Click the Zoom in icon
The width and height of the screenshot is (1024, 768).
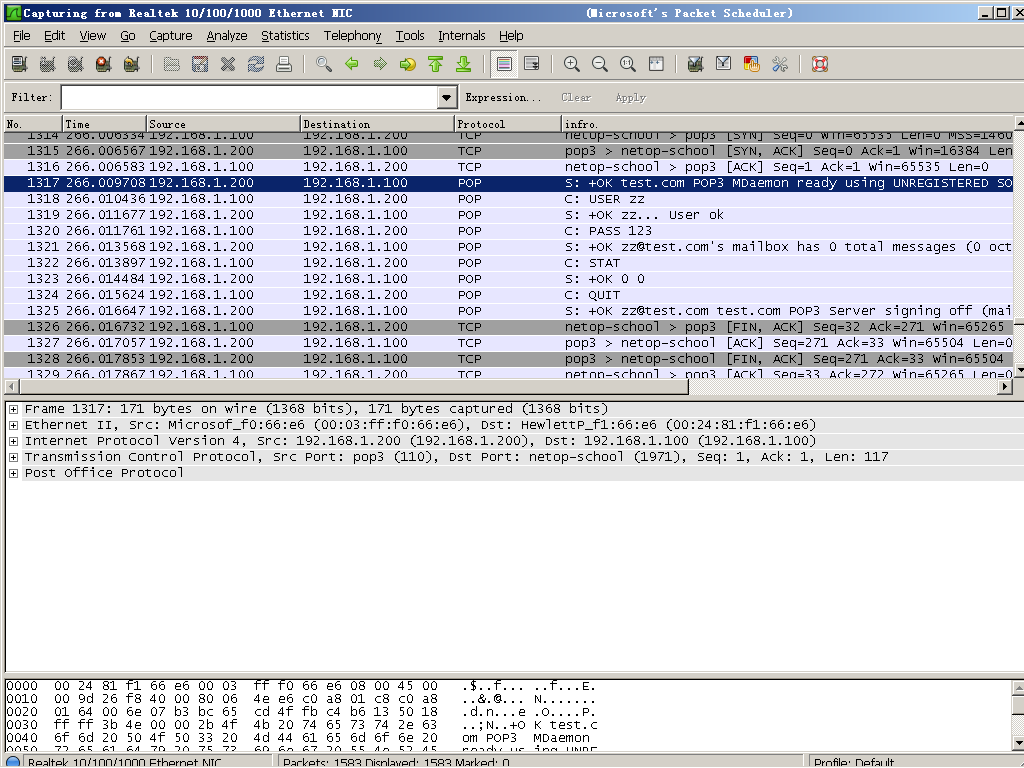point(572,64)
